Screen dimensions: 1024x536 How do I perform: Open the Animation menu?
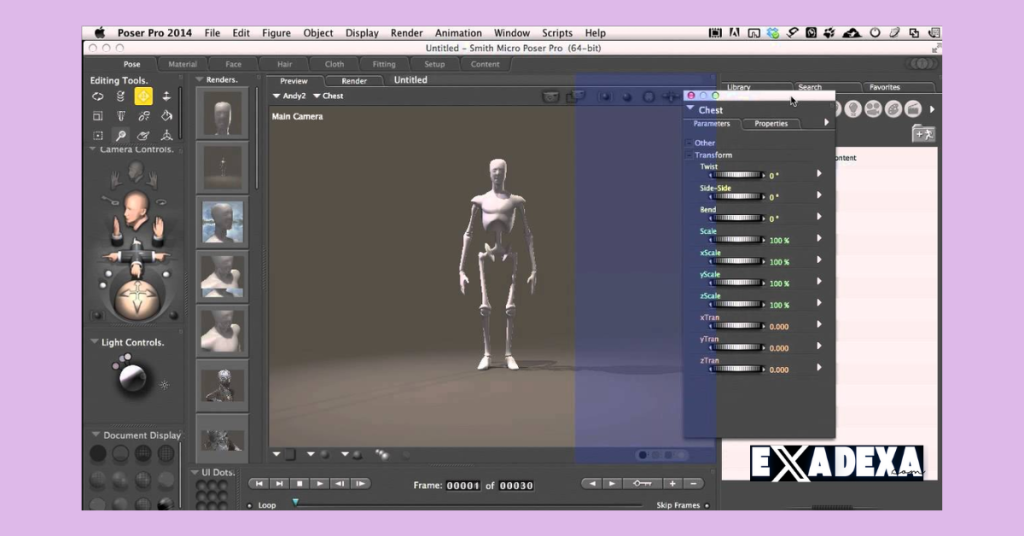(x=458, y=33)
